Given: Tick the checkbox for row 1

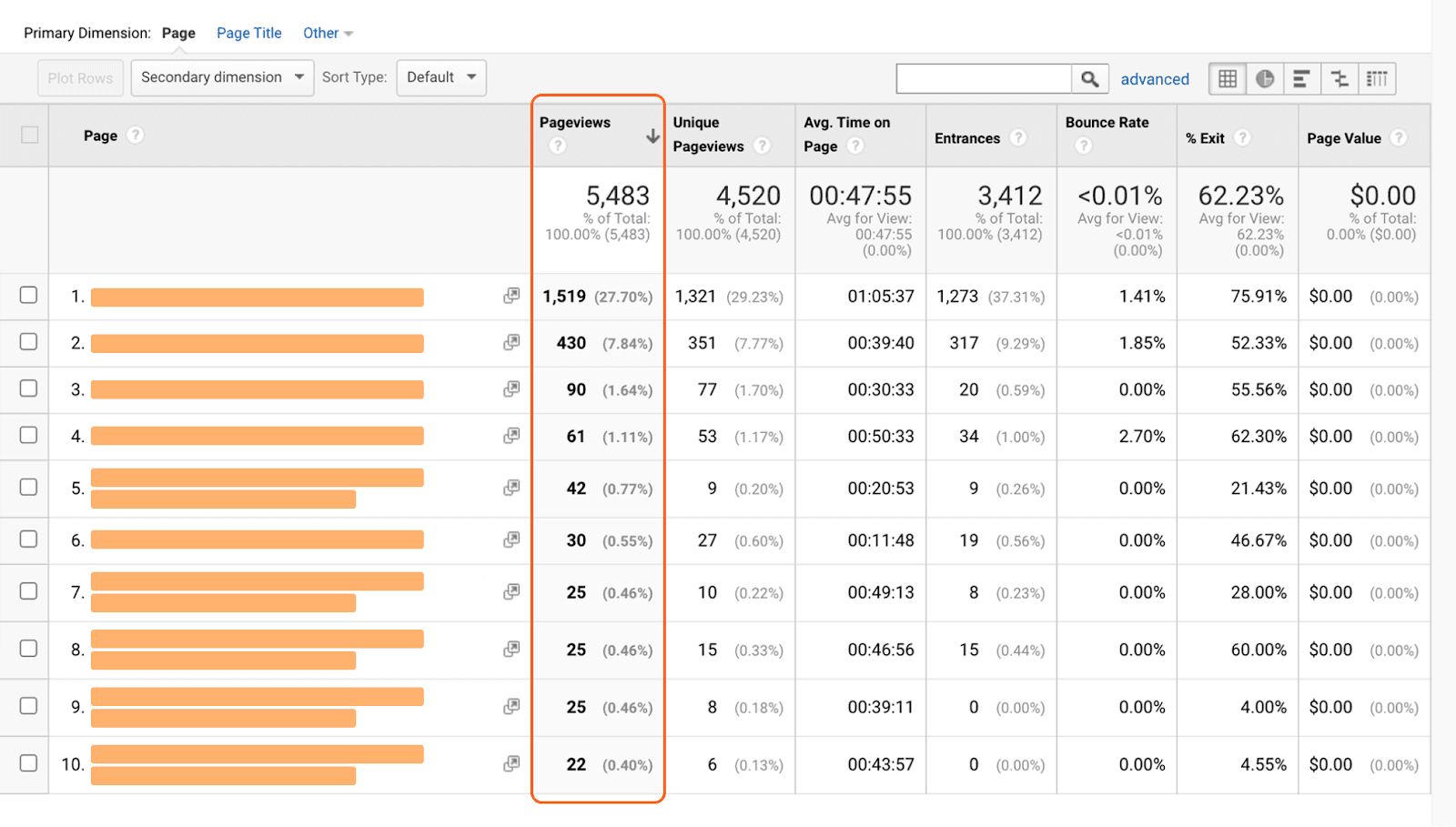Looking at the screenshot, I should pos(29,295).
